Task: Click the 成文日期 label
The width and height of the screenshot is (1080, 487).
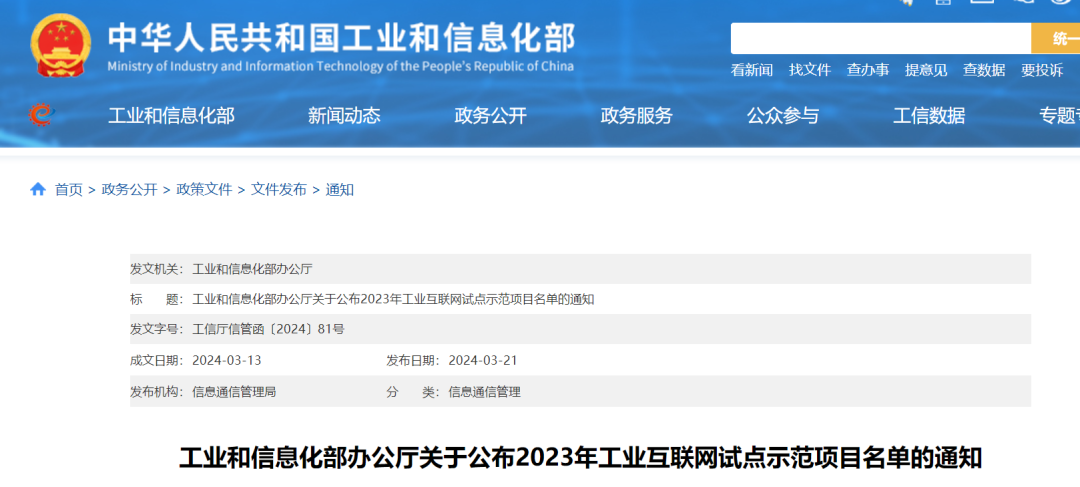Action: [156, 360]
